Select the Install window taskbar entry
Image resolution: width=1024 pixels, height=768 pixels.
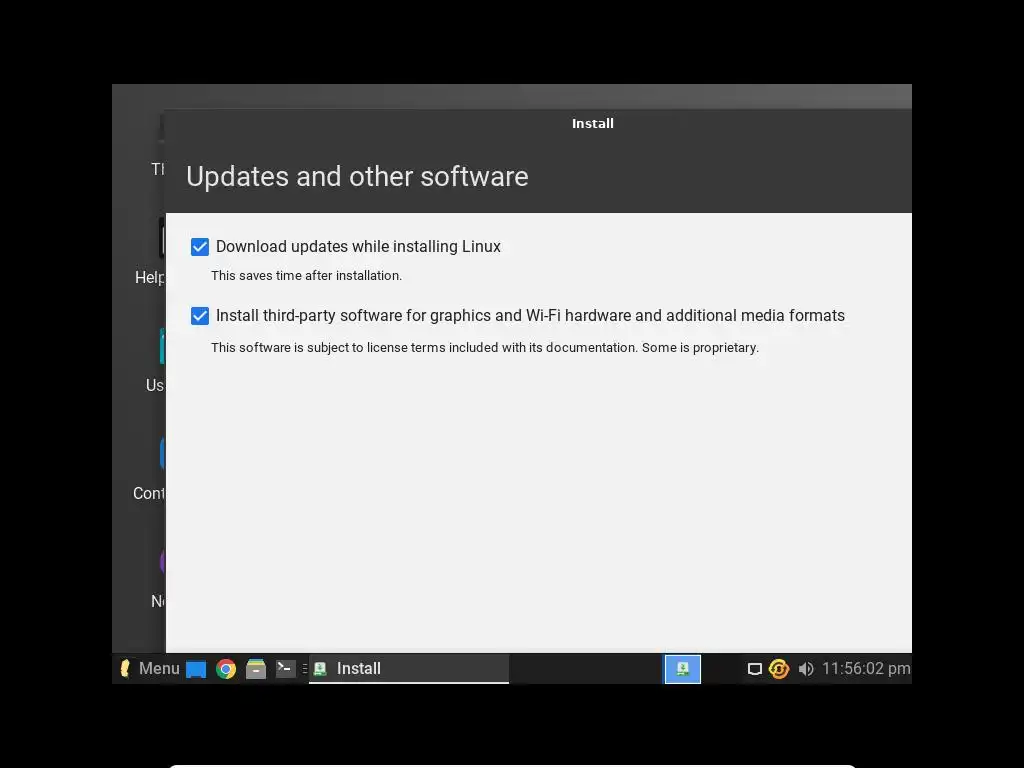(x=409, y=669)
